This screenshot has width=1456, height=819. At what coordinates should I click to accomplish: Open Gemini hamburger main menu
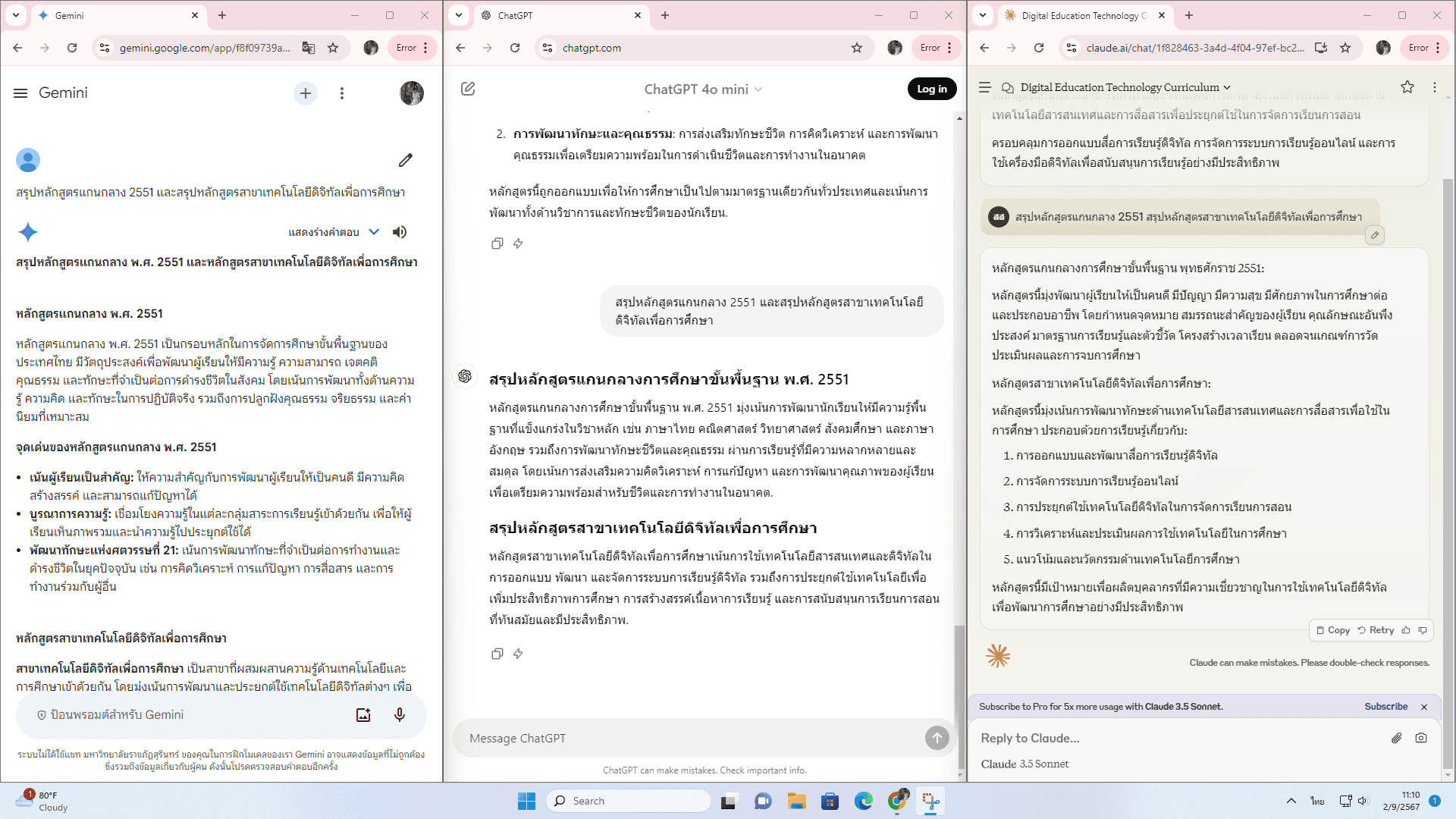[20, 93]
